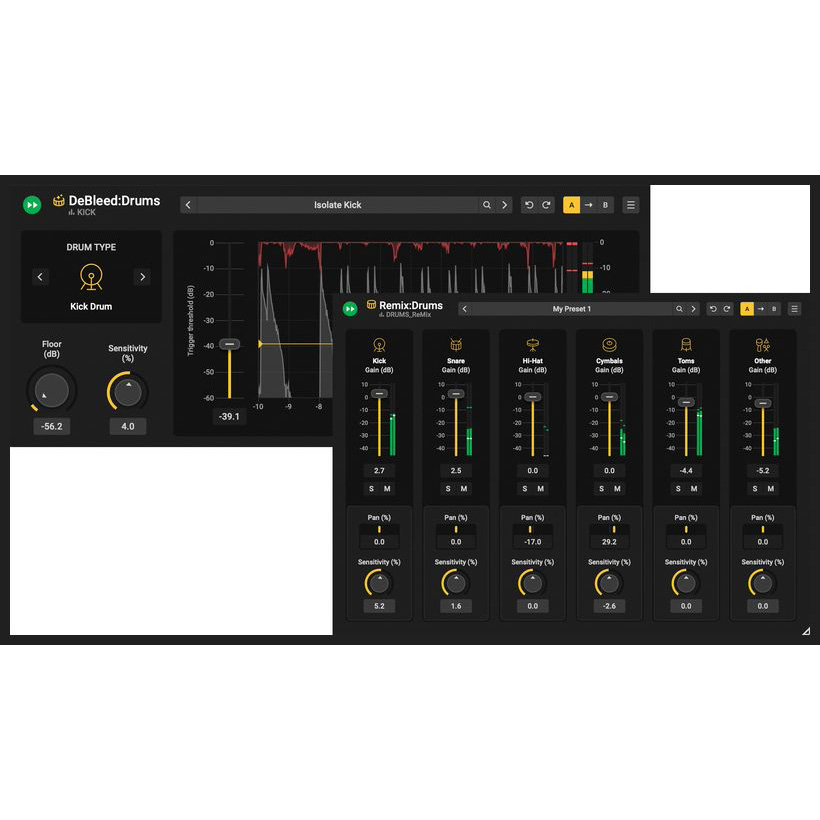
Task: Go to next preset in DeBleed:Drums
Action: click(504, 205)
